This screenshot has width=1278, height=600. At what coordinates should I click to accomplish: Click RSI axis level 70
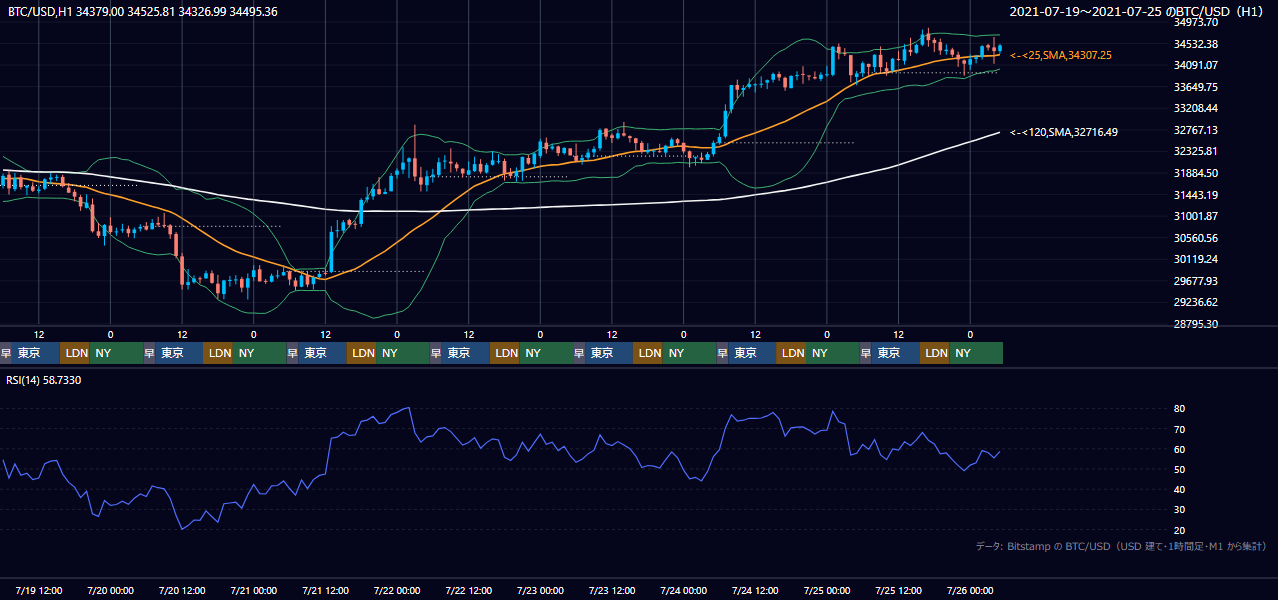1180,429
